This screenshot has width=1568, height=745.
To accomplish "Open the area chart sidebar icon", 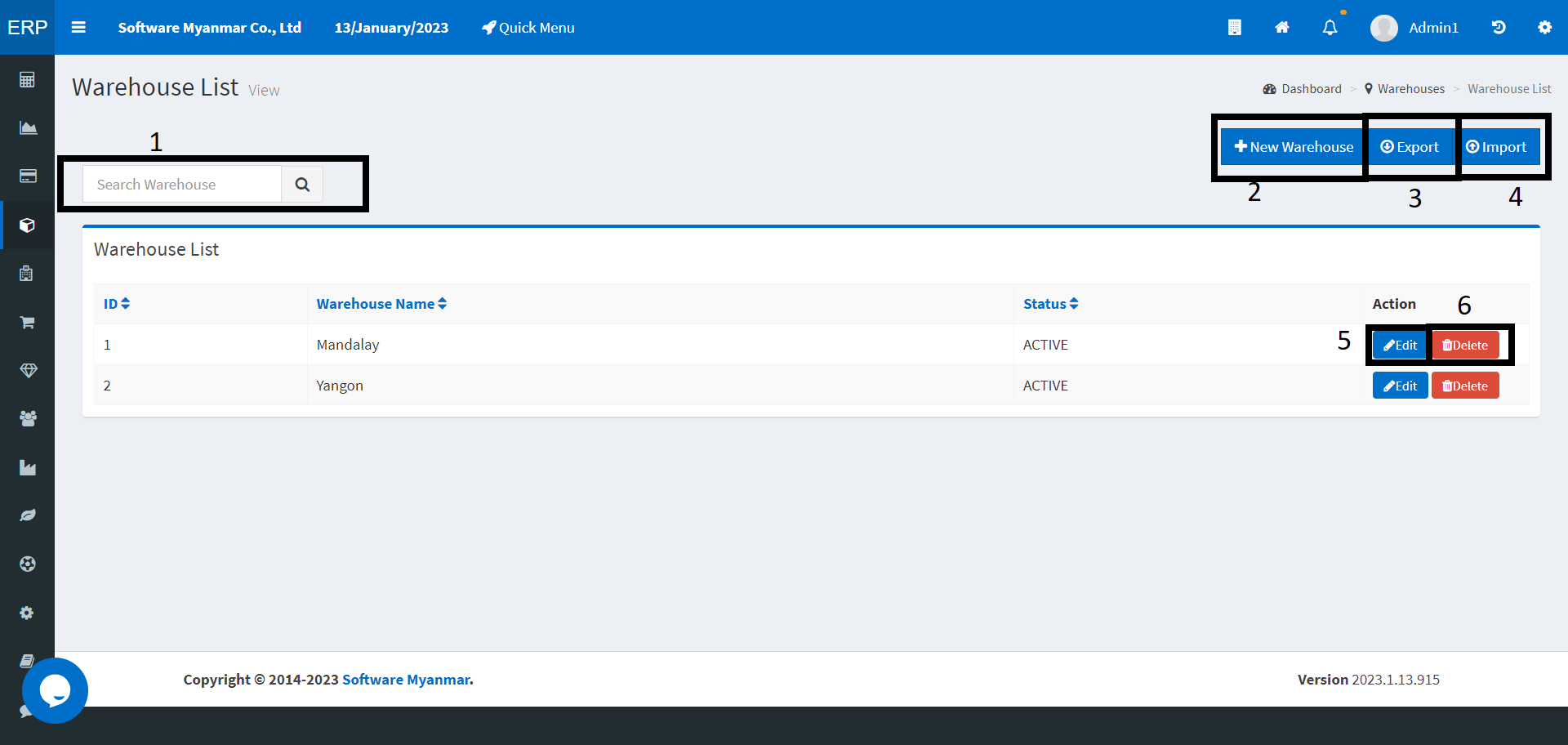I will click(x=28, y=127).
